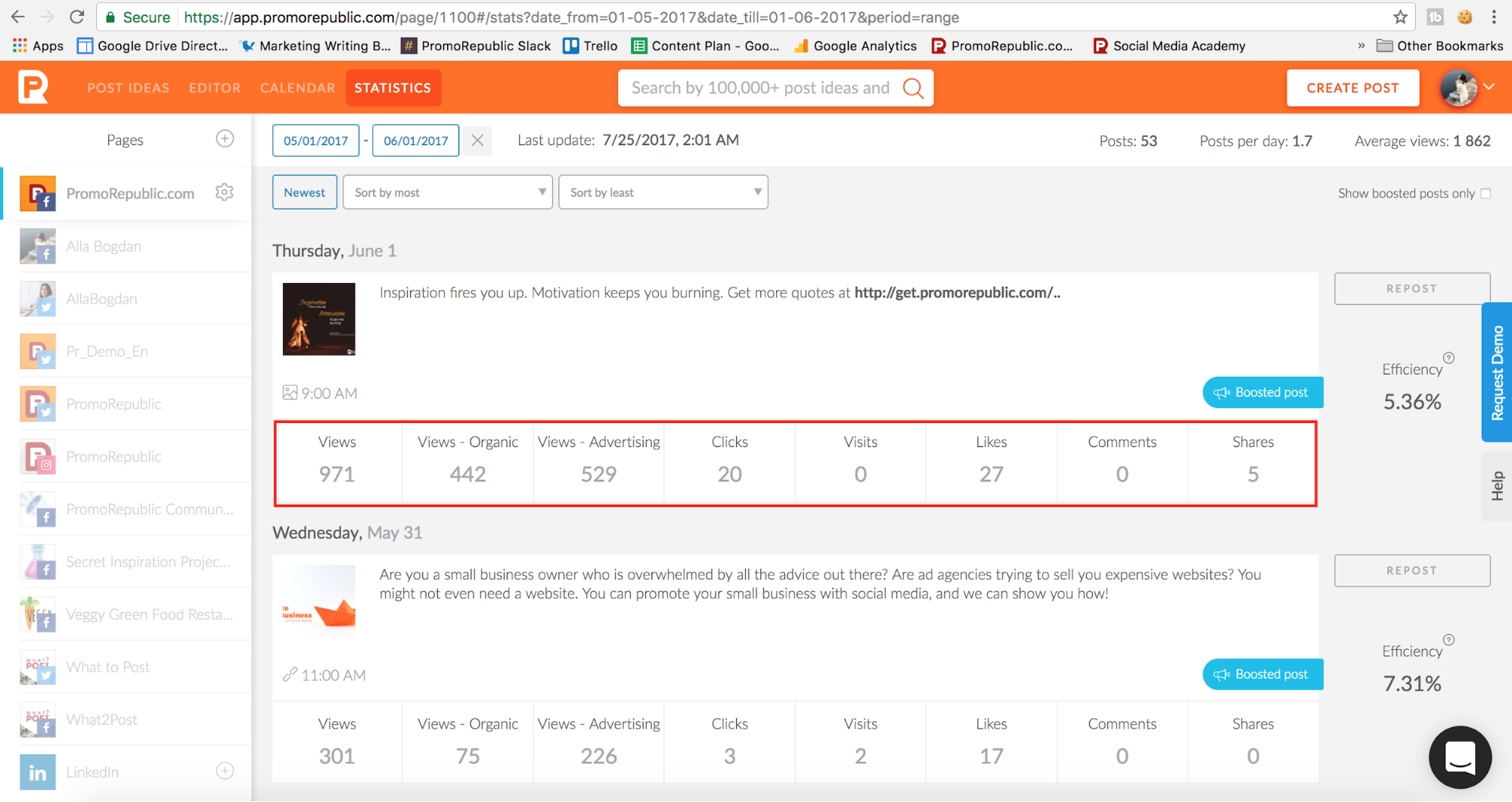The height and width of the screenshot is (802, 1512).
Task: Open user profile avatar
Action: (x=1459, y=88)
